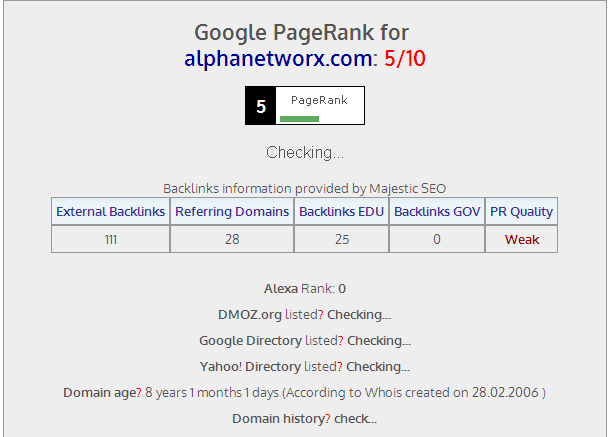The image size is (616, 437).
Task: Click the Google PageRank for heading
Action: (302, 33)
